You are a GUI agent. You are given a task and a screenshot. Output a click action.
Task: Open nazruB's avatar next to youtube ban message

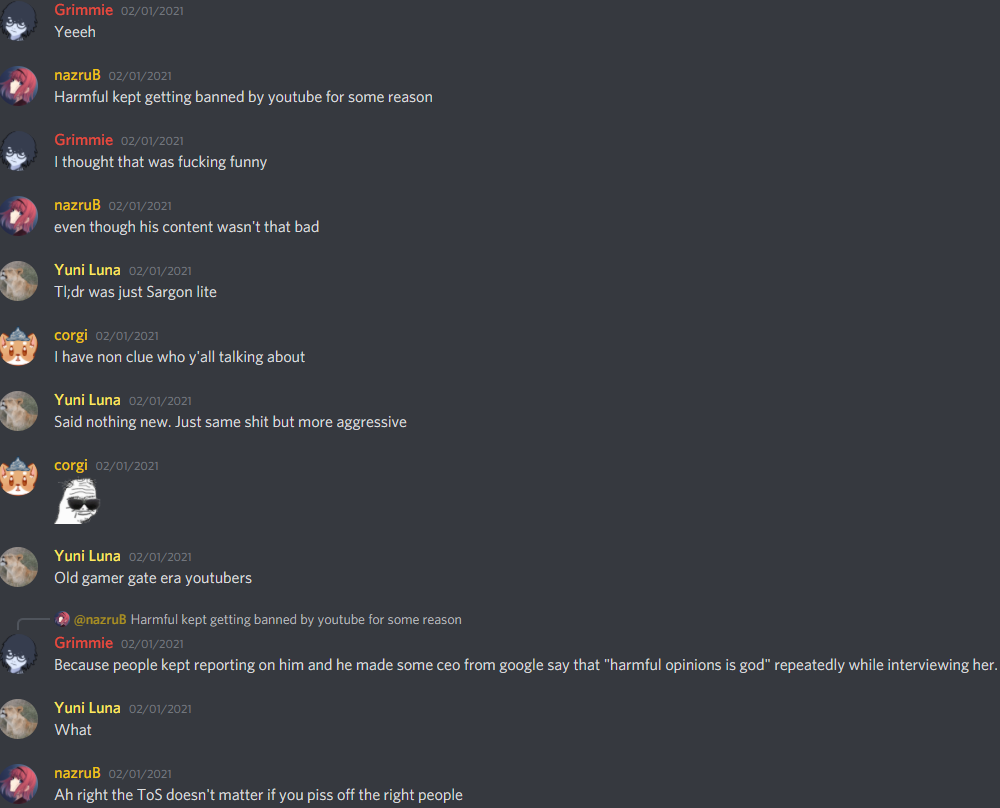18,85
